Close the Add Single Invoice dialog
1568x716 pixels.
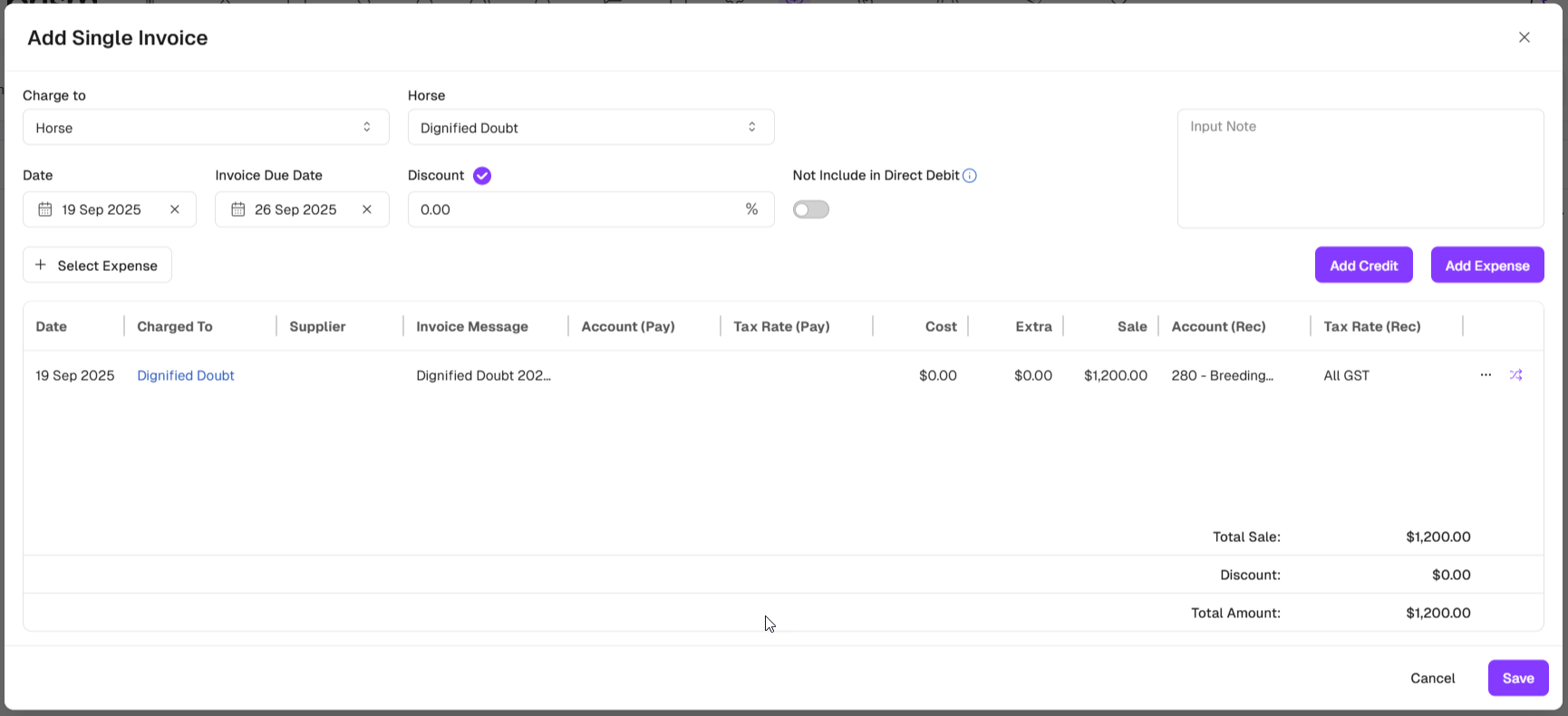(1524, 37)
